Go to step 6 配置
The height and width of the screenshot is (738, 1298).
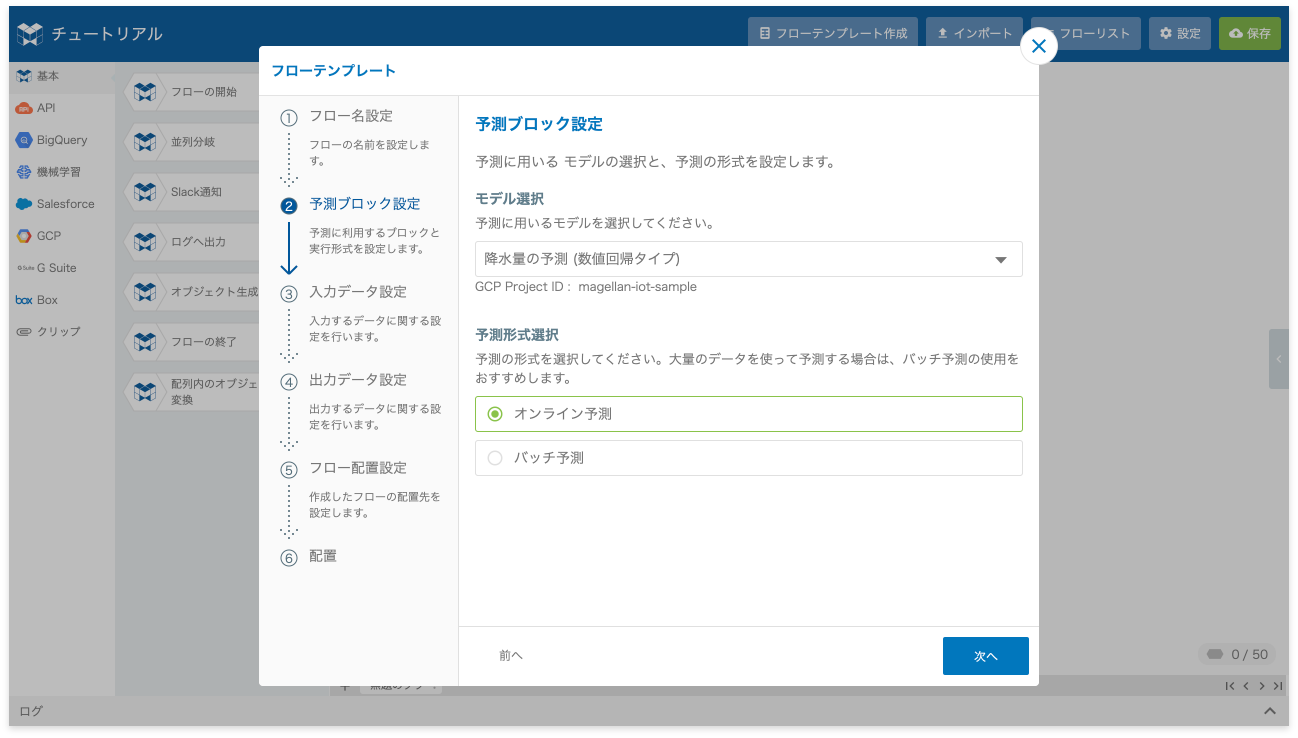pos(309,556)
